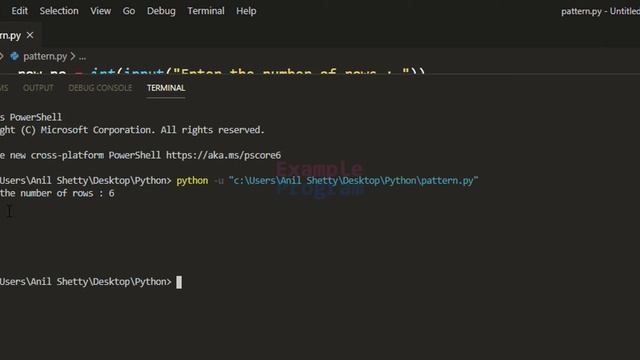Open the Help menu
The width and height of the screenshot is (640, 360).
point(246,11)
